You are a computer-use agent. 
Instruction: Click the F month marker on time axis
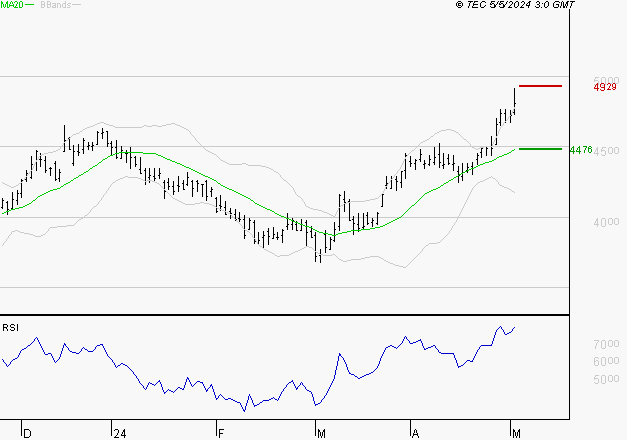221,434
